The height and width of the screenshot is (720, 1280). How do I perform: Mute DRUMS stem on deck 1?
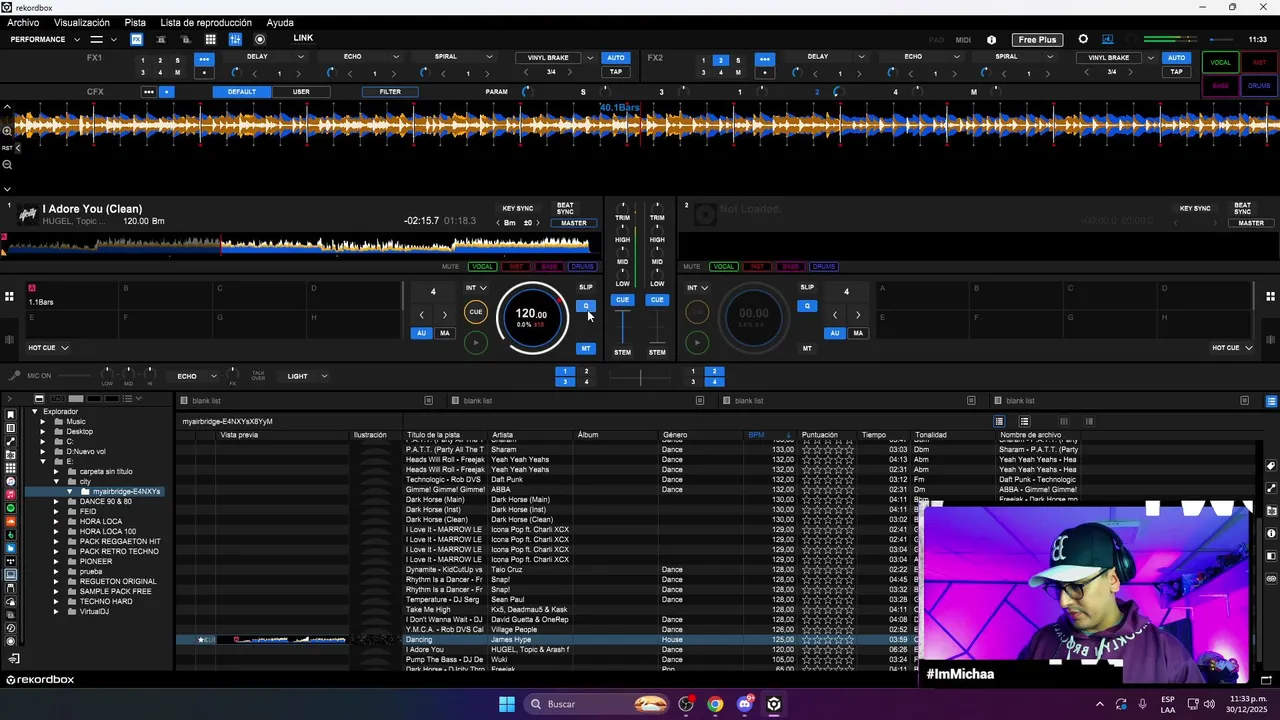[582, 267]
